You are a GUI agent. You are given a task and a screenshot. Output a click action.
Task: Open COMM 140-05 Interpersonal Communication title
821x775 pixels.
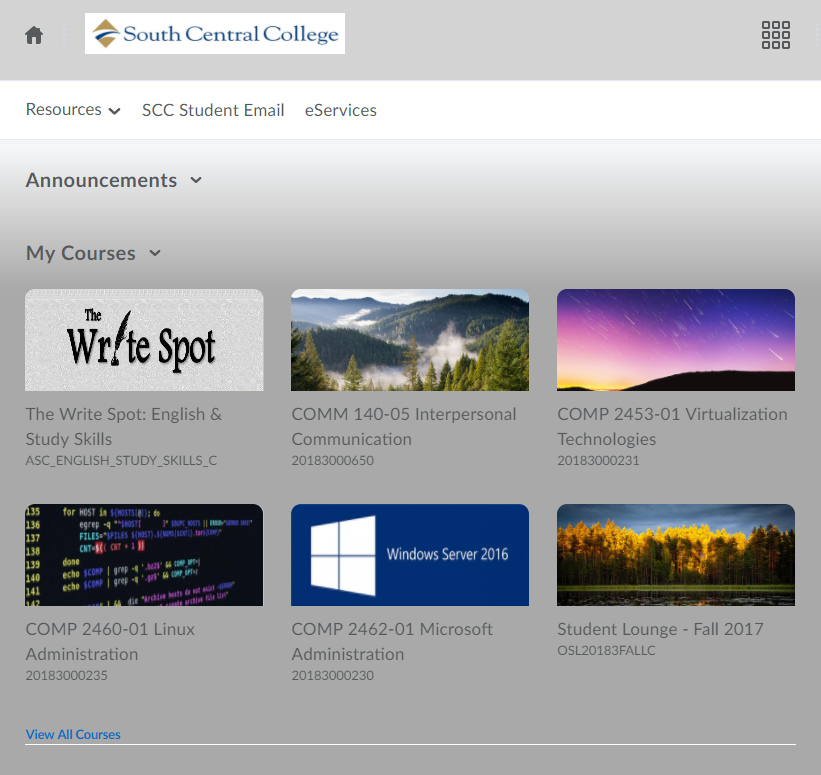(404, 426)
